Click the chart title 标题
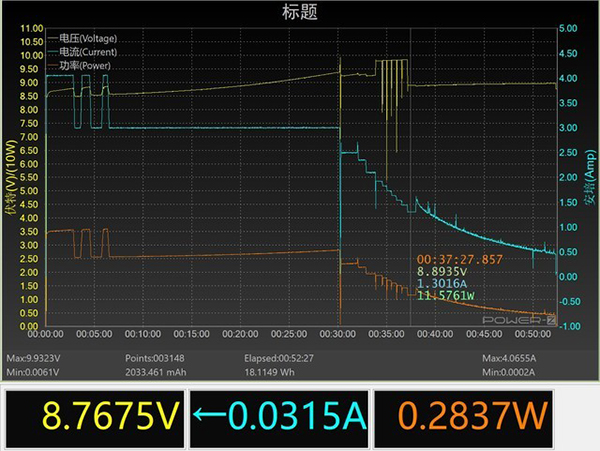 (300, 12)
